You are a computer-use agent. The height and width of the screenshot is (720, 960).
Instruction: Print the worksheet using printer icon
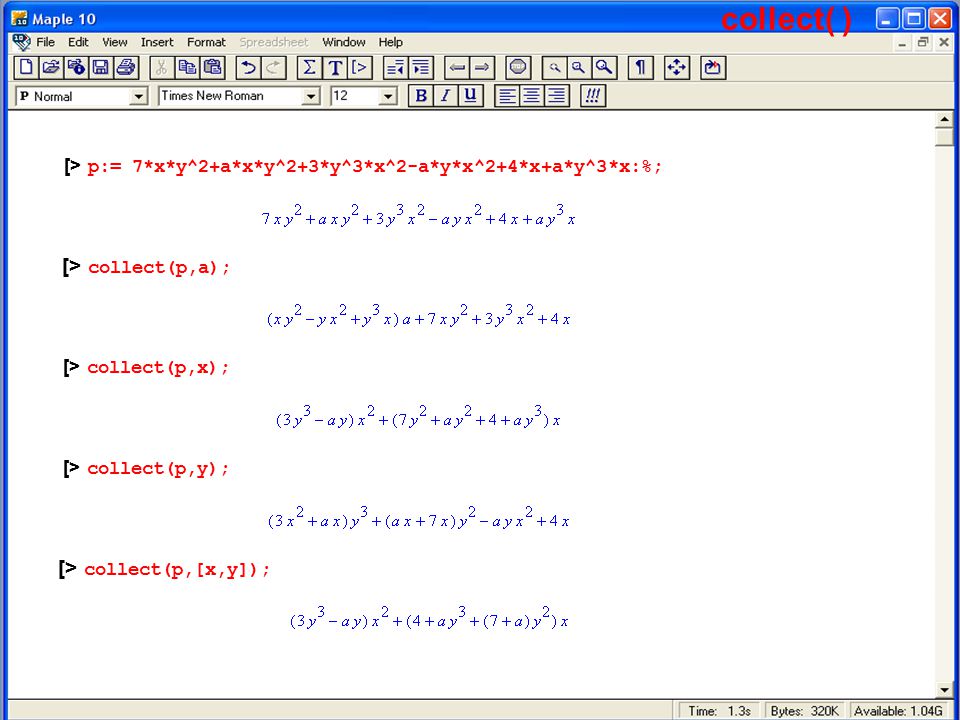click(126, 67)
